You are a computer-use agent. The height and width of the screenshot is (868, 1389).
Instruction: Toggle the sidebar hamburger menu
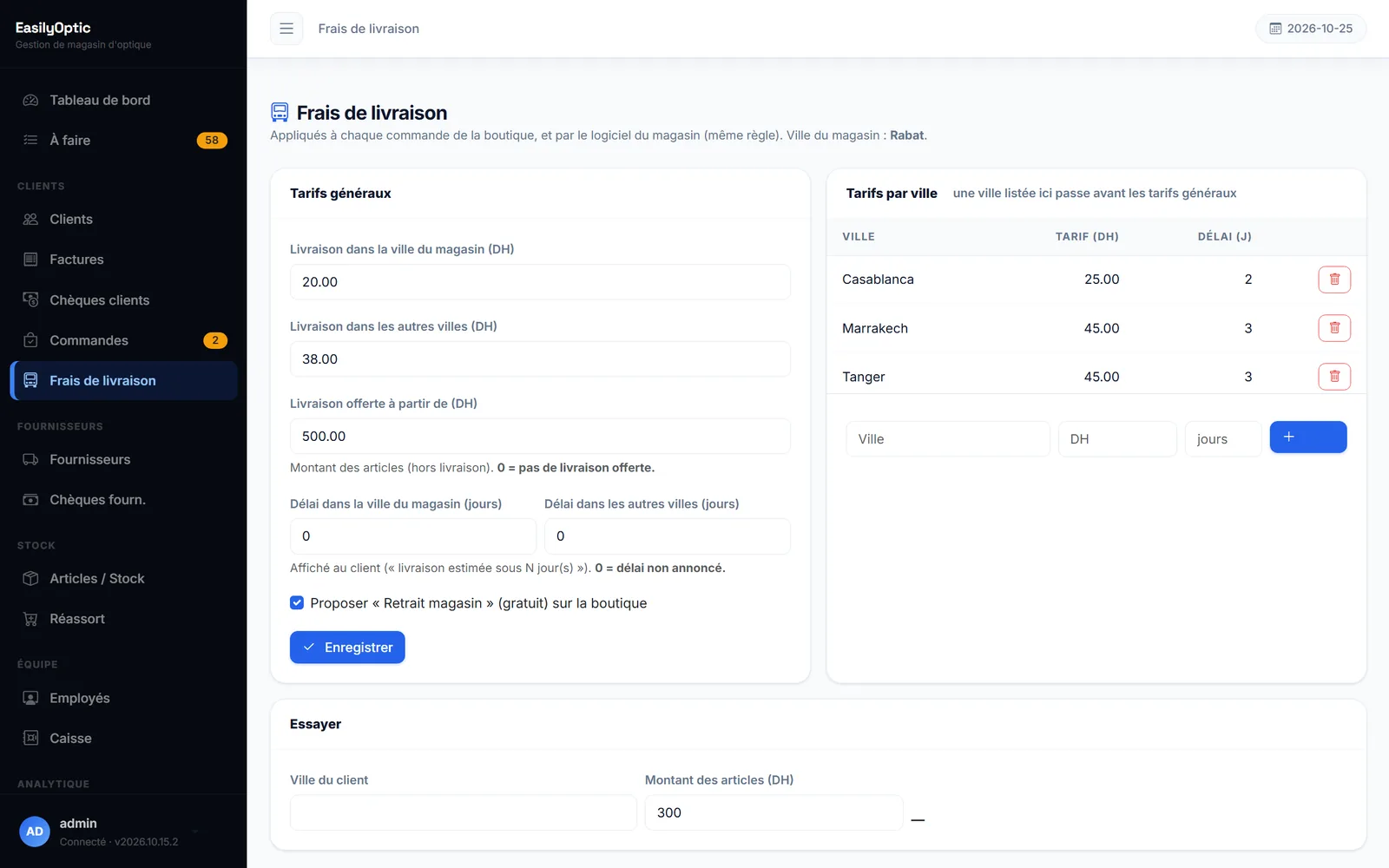[286, 29]
